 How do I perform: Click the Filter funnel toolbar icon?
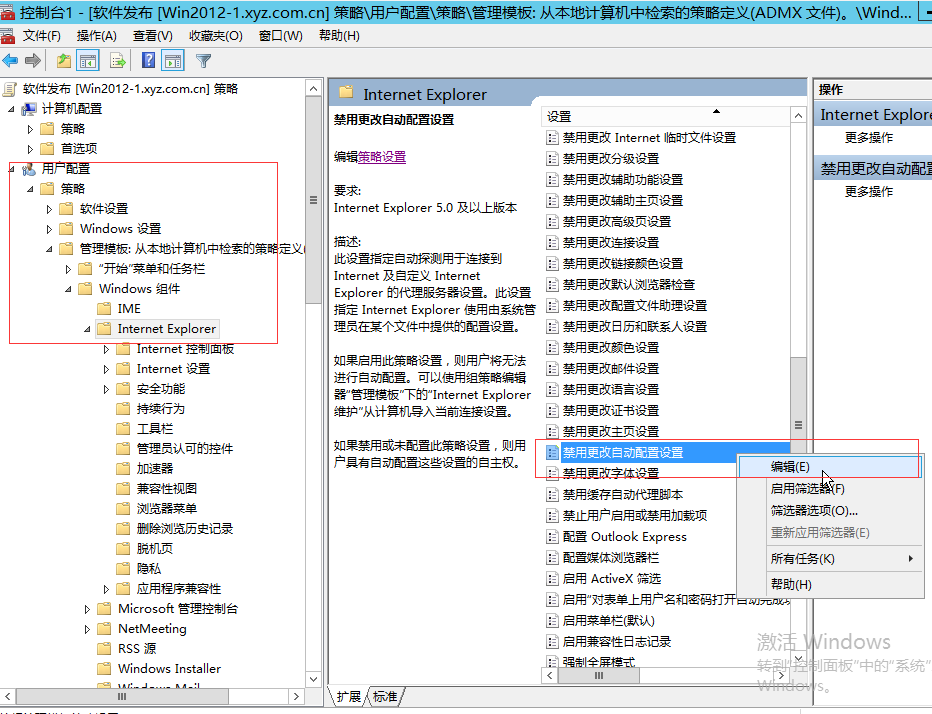[203, 61]
